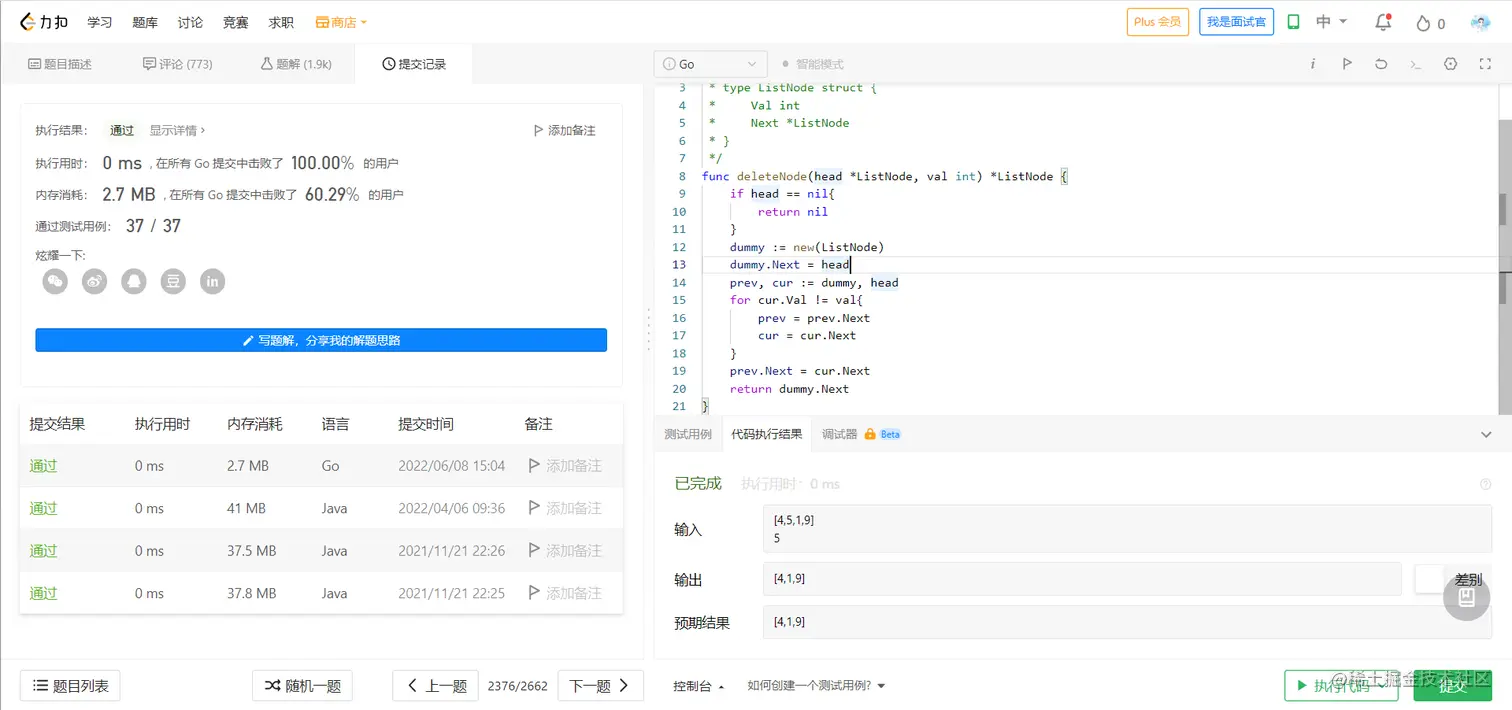Click code line 13 dummy.Next = head
This screenshot has height=710, width=1512.
(x=790, y=265)
